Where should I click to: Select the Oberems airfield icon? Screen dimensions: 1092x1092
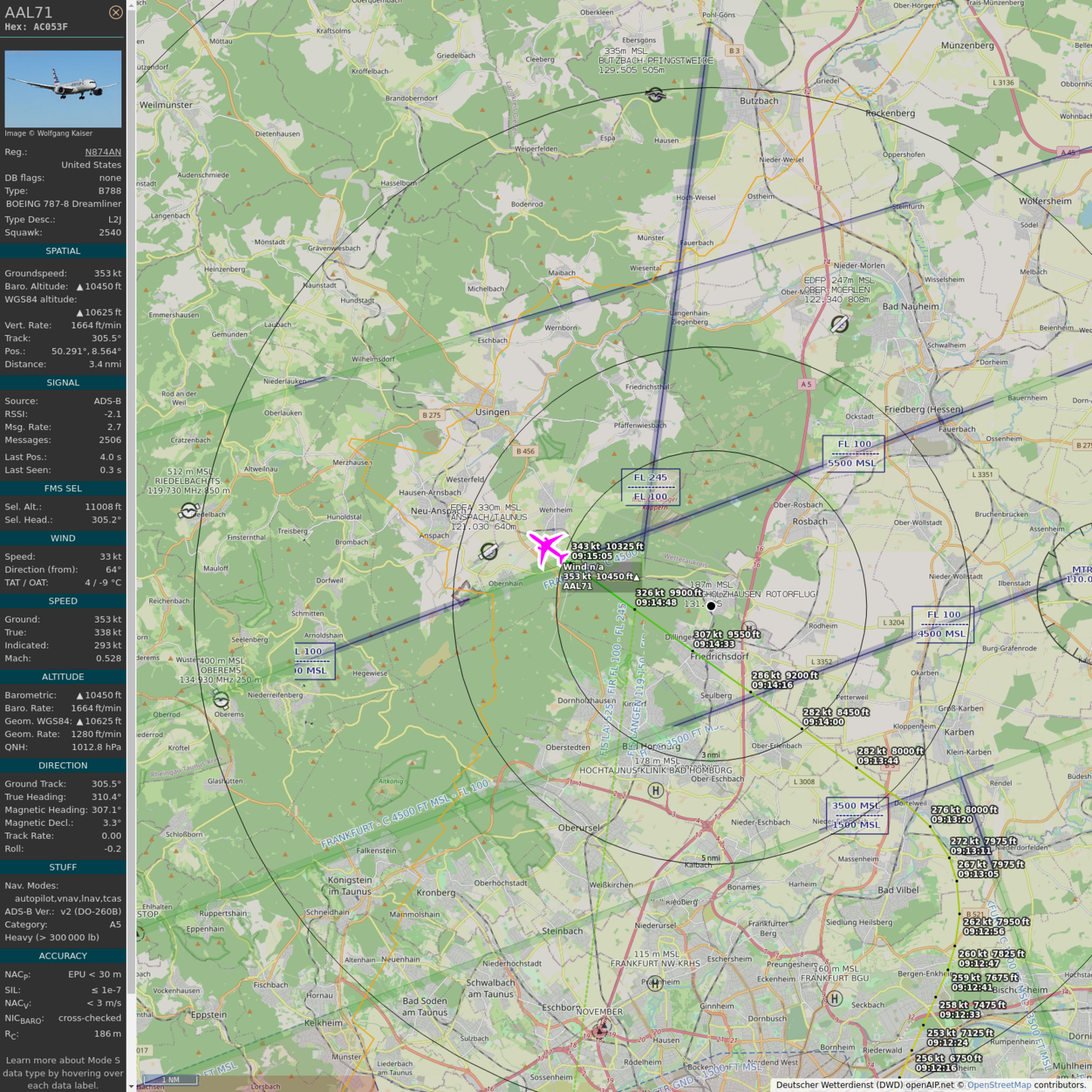pyautogui.click(x=221, y=699)
